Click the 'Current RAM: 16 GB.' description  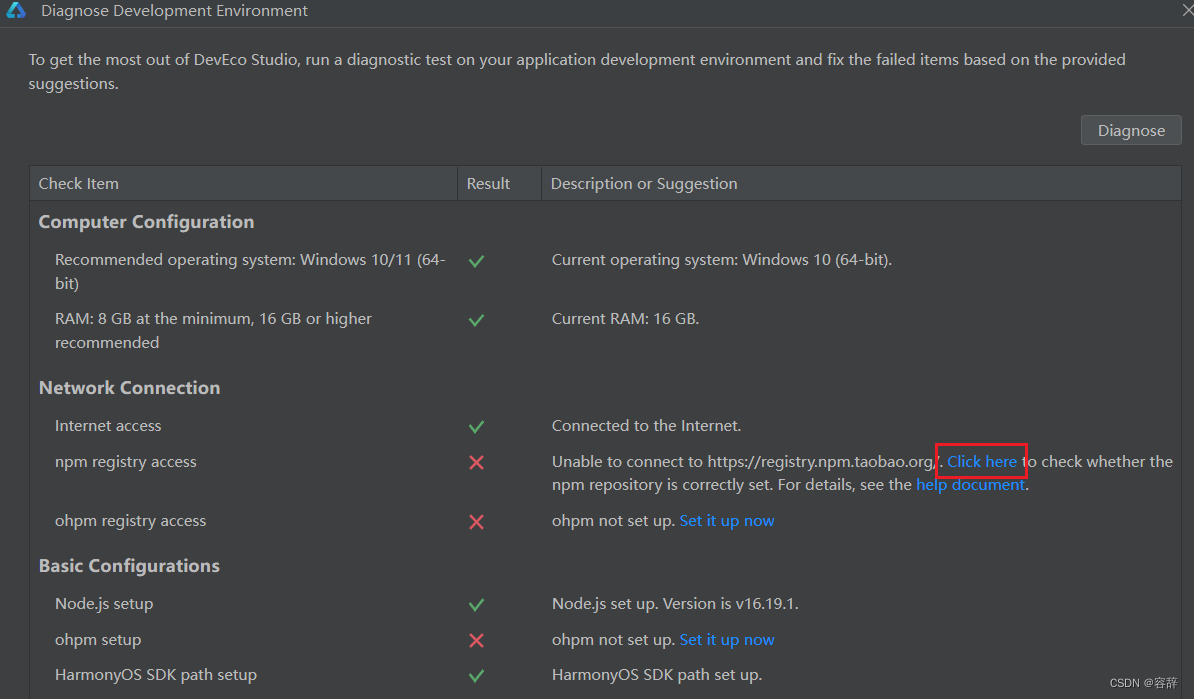tap(625, 318)
